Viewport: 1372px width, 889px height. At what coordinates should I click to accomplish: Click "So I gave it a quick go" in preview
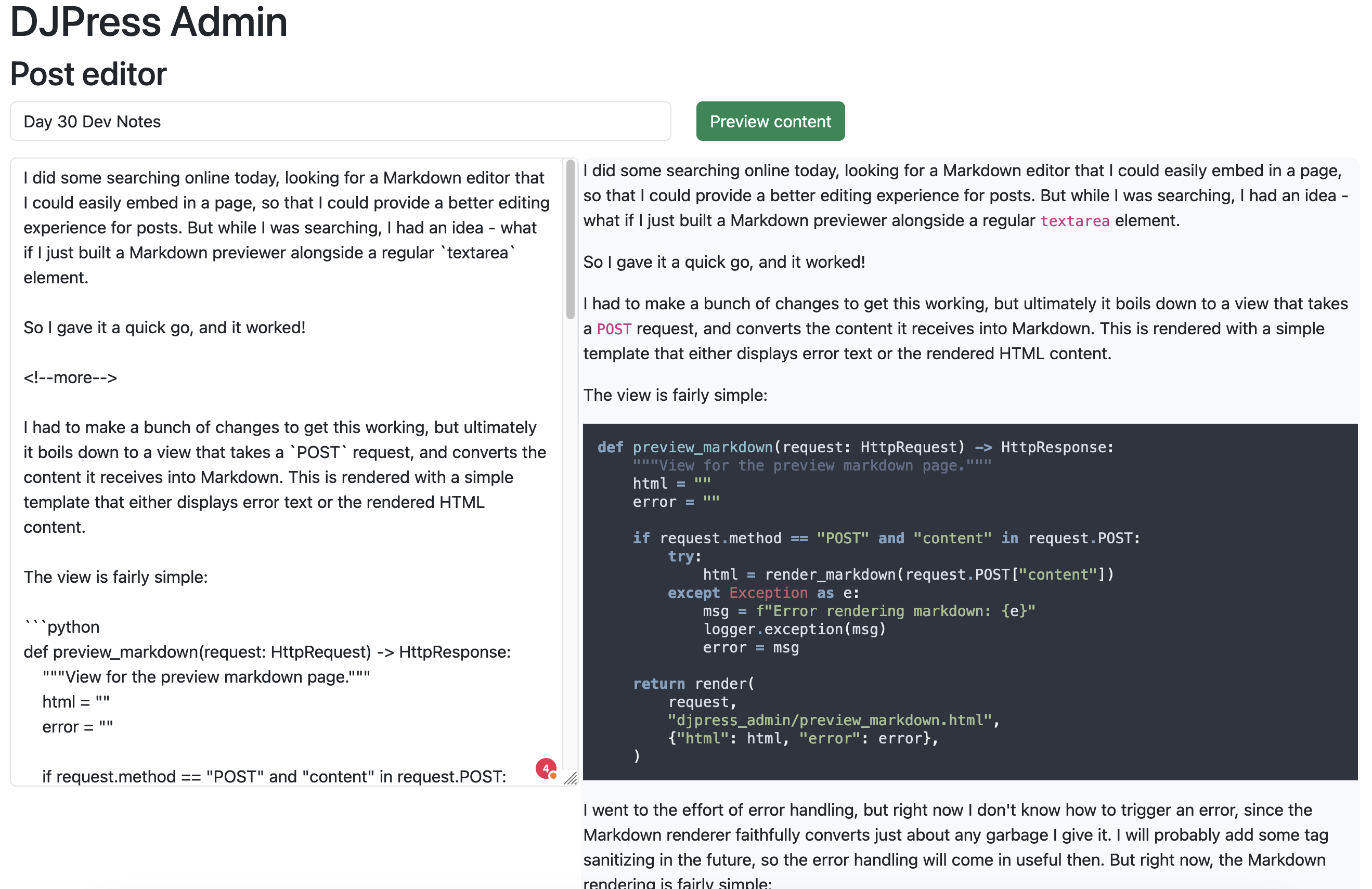click(724, 262)
